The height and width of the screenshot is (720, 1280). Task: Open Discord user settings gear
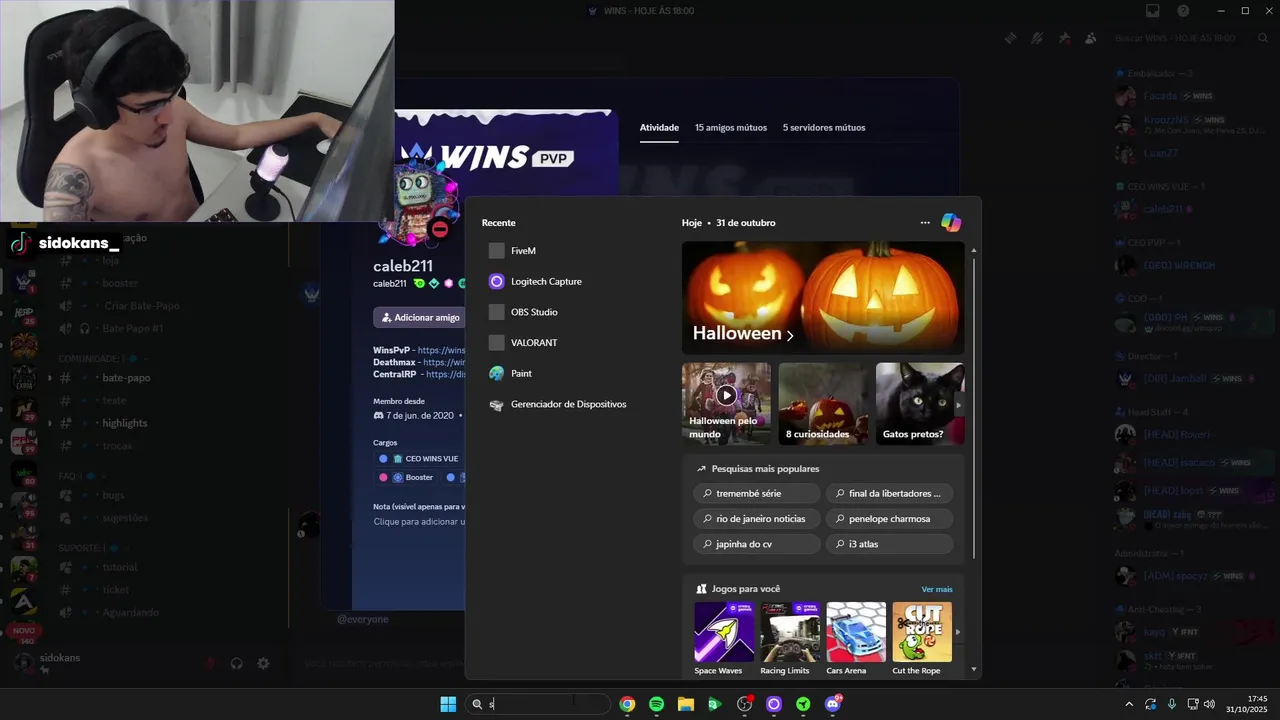click(x=263, y=663)
